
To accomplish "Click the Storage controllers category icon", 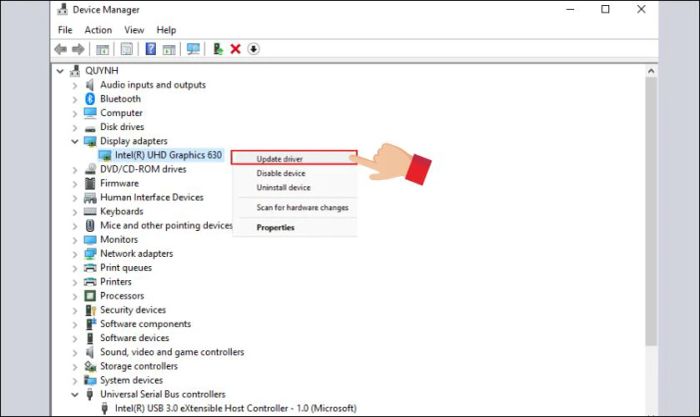I will tap(90, 366).
